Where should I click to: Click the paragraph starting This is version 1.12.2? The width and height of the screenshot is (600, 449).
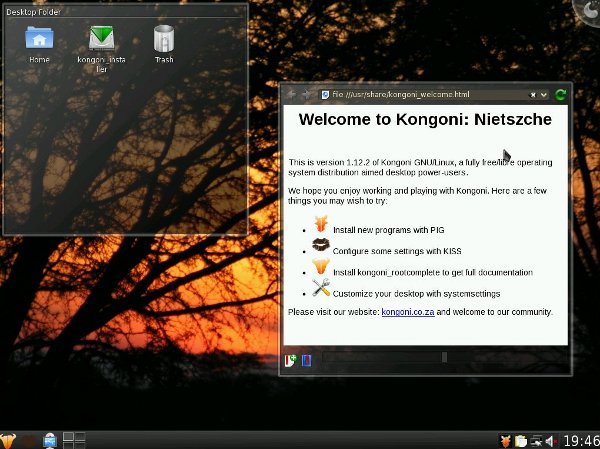tap(420, 167)
